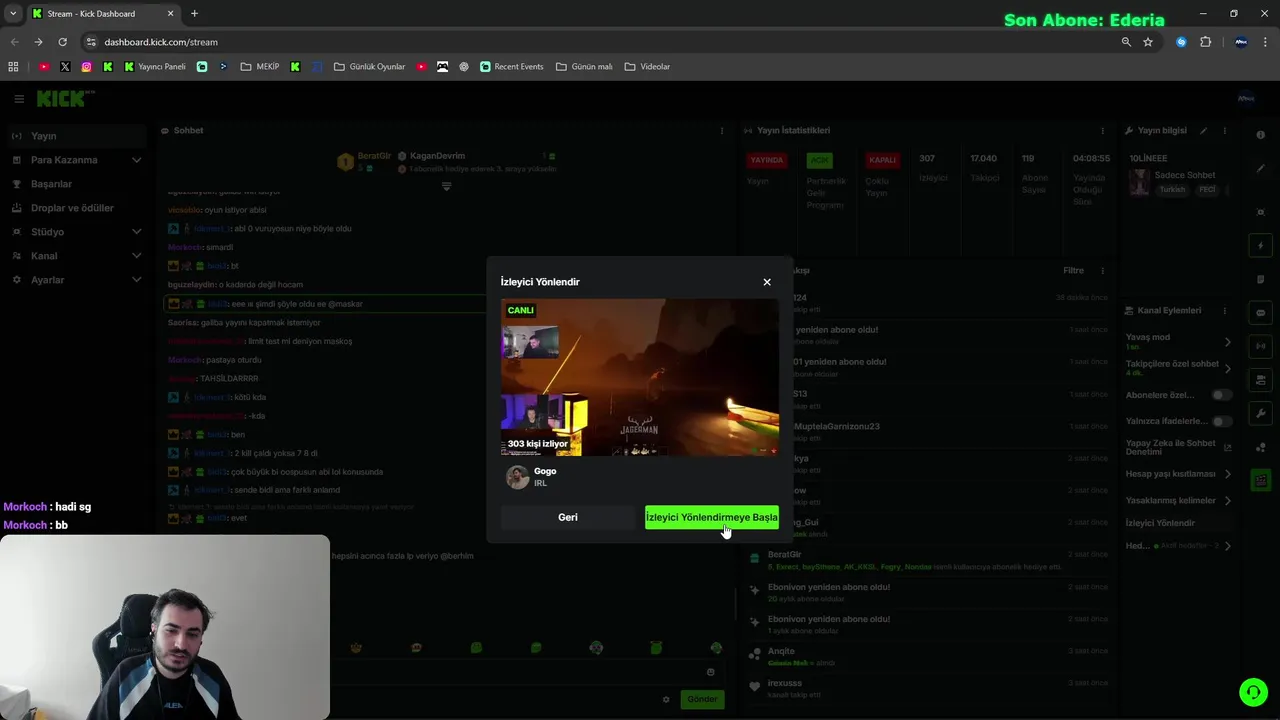Click İzleyici Yönlendir channel action
This screenshot has width=1280, height=720.
tap(1160, 523)
